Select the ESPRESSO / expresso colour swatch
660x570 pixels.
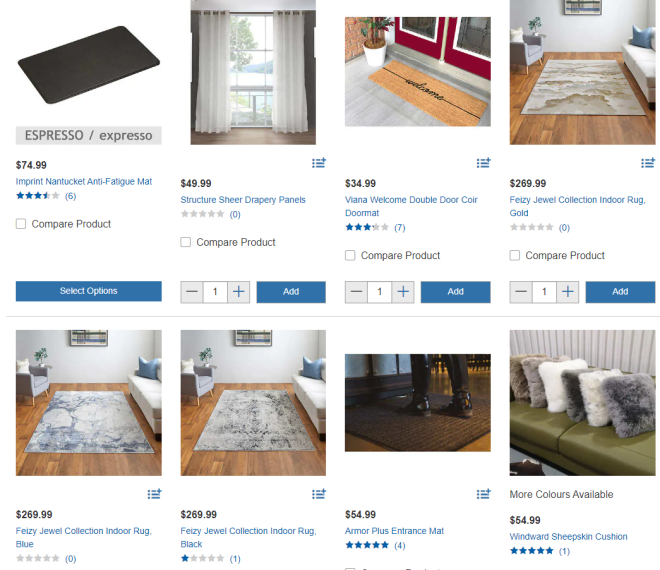click(x=88, y=136)
